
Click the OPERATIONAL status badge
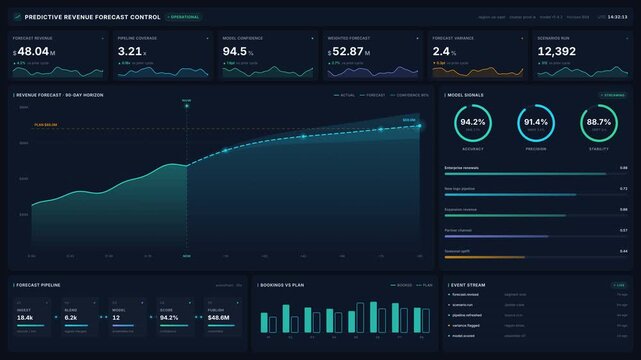(184, 17)
